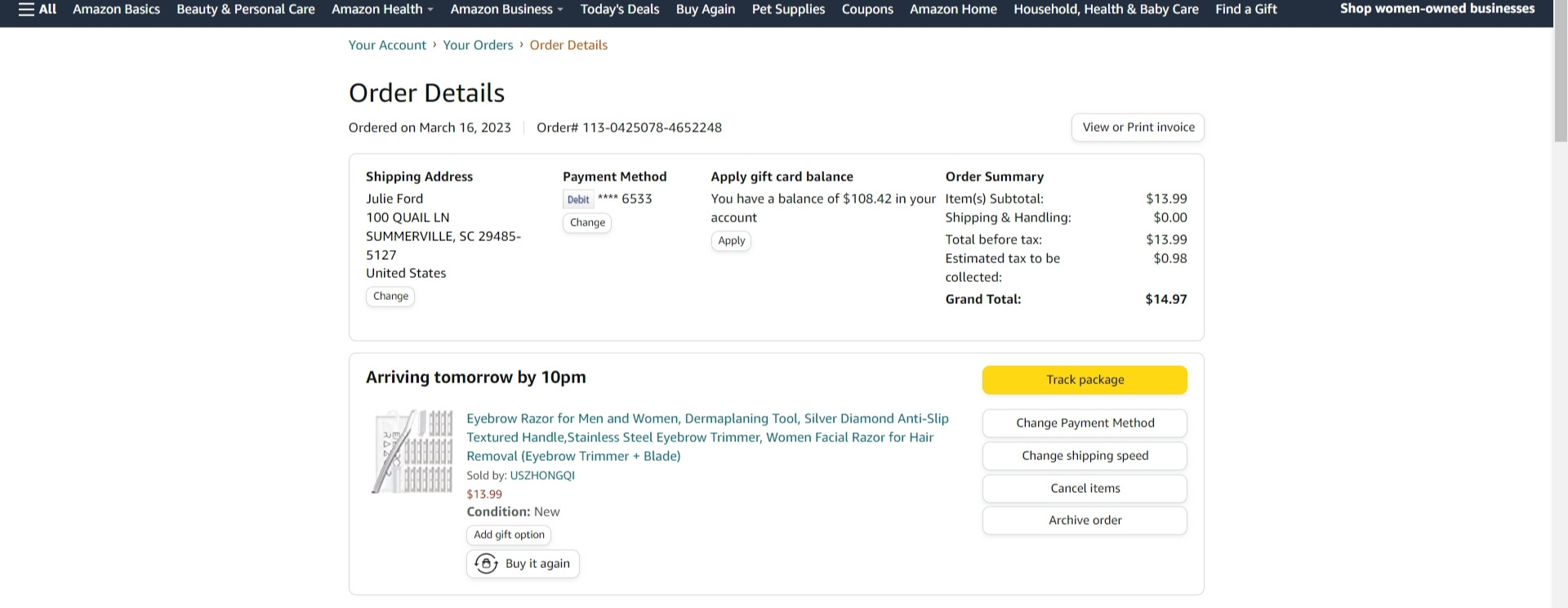Click Buy it again button
Image resolution: width=1568 pixels, height=608 pixels.
point(523,564)
